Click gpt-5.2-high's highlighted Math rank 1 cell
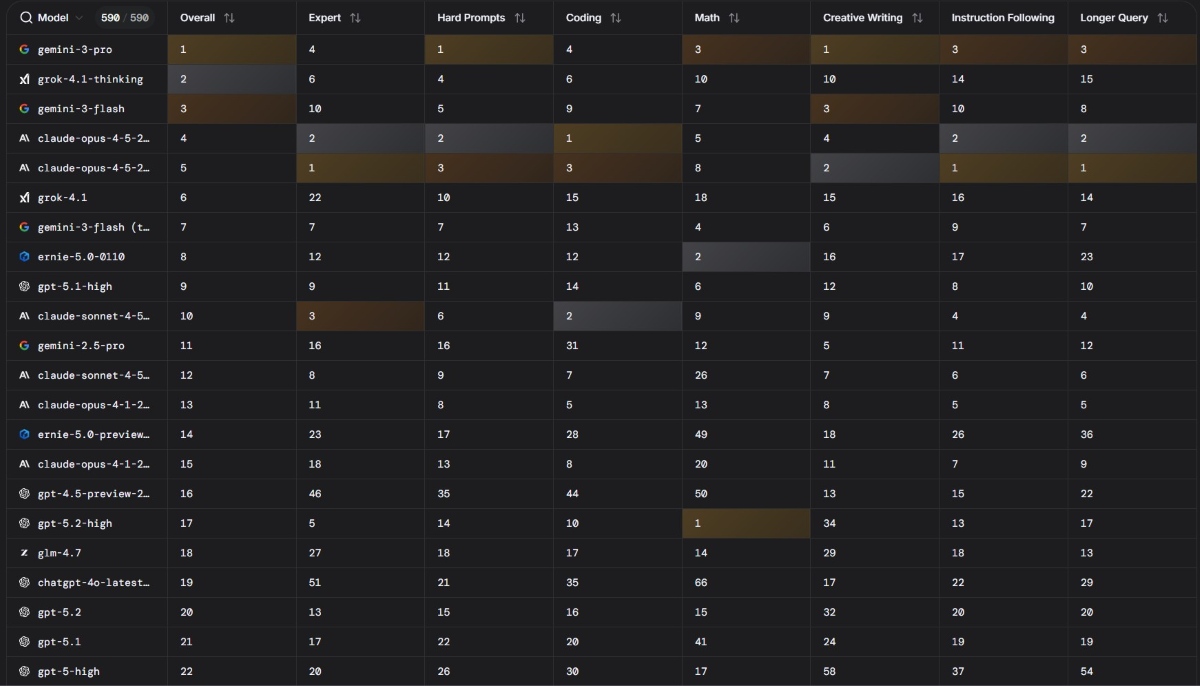Screen dimensions: 1200x686 coord(746,523)
